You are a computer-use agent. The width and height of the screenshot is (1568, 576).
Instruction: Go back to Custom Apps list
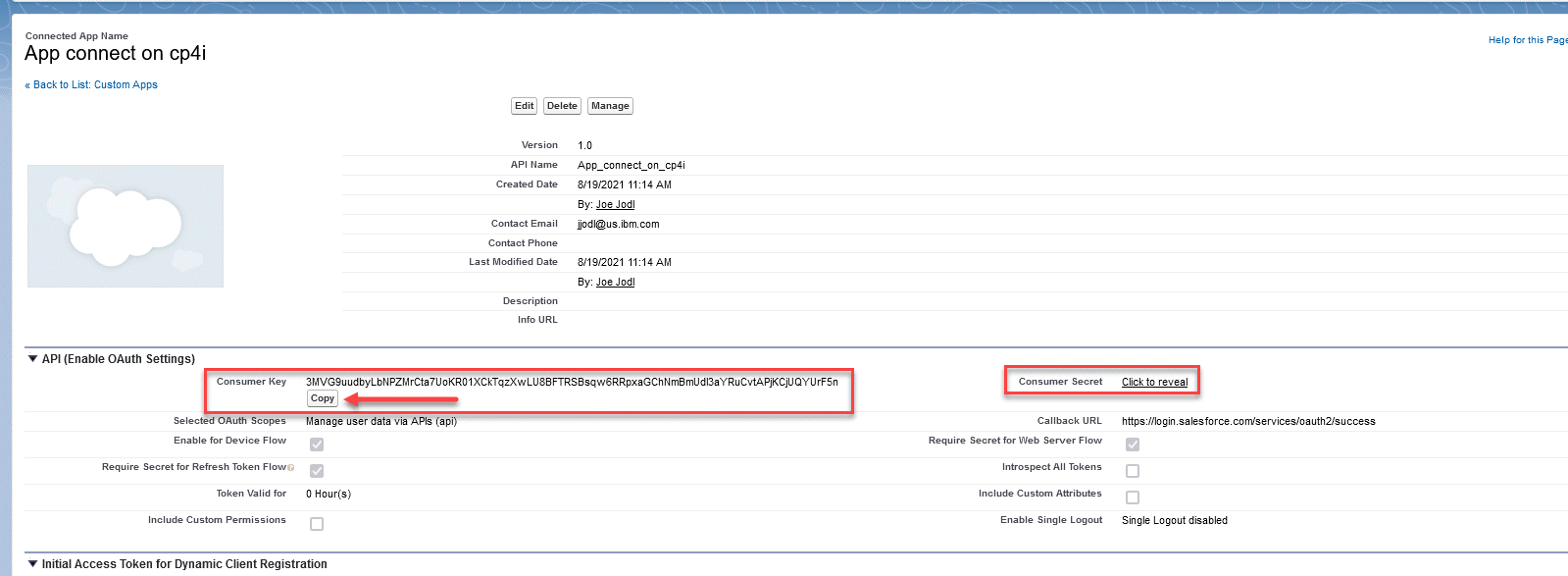click(x=92, y=85)
